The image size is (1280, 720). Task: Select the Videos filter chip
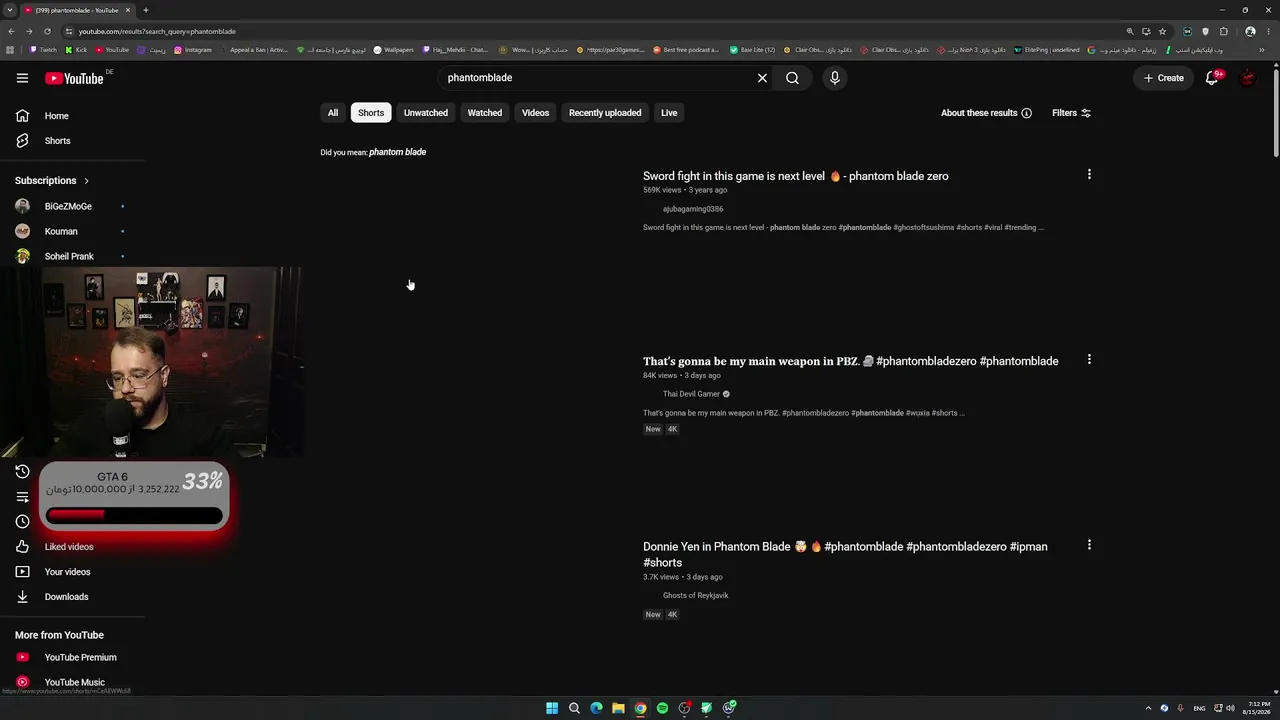(536, 113)
